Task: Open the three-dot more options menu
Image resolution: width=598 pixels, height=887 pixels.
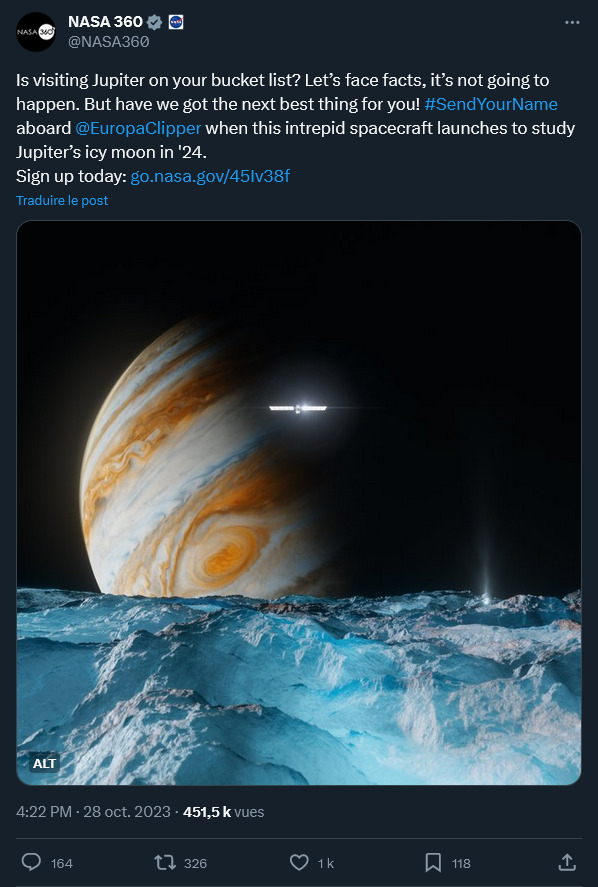Action: (572, 23)
